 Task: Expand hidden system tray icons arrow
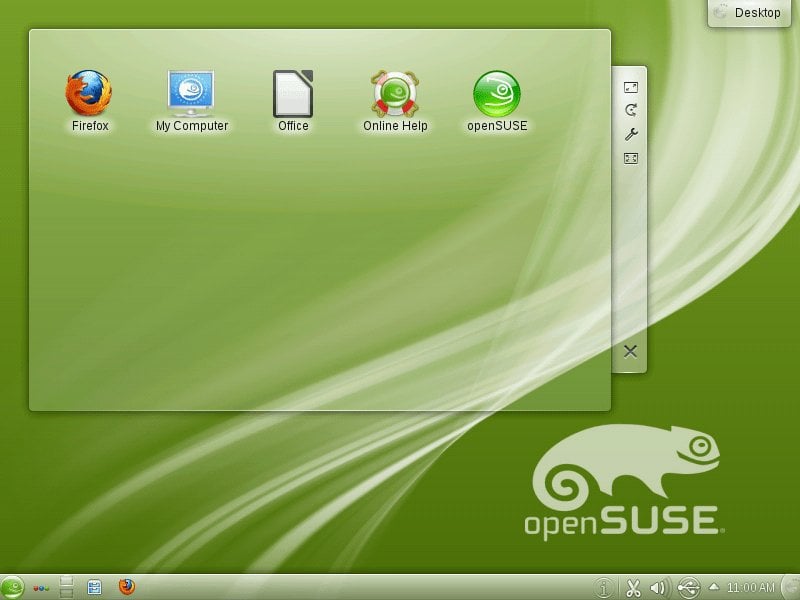pyautogui.click(x=714, y=586)
